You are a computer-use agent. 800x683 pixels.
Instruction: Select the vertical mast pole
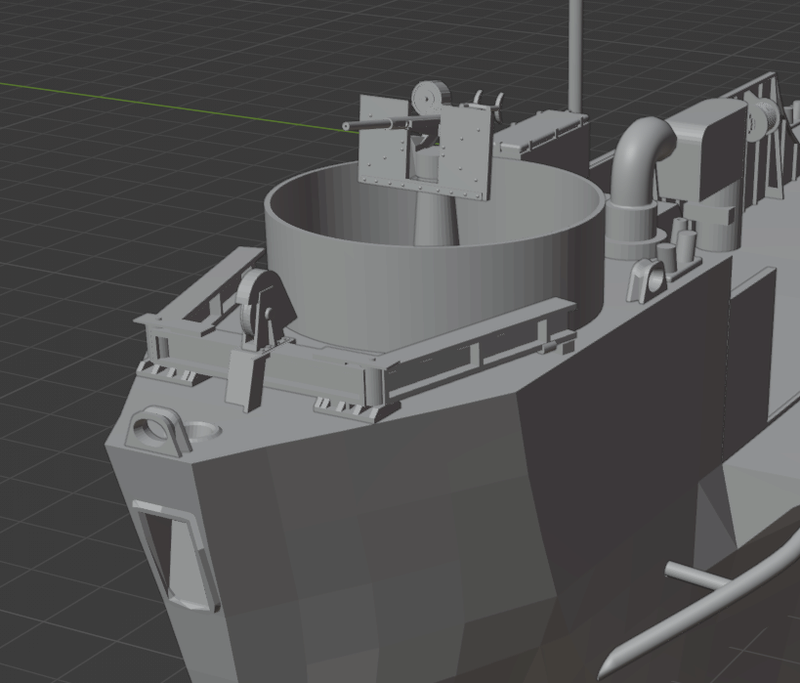(x=575, y=56)
